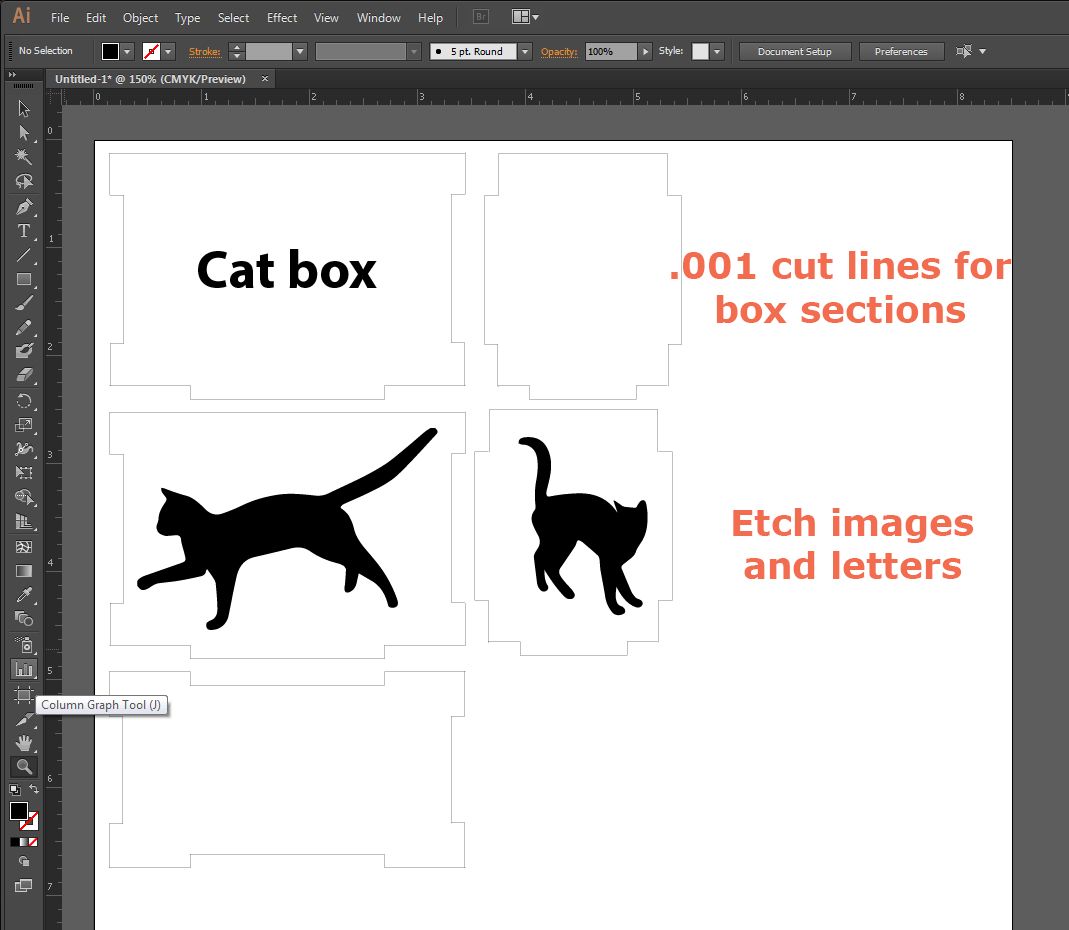1069x930 pixels.
Task: Pick the Column Graph tool
Action: pyautogui.click(x=24, y=669)
